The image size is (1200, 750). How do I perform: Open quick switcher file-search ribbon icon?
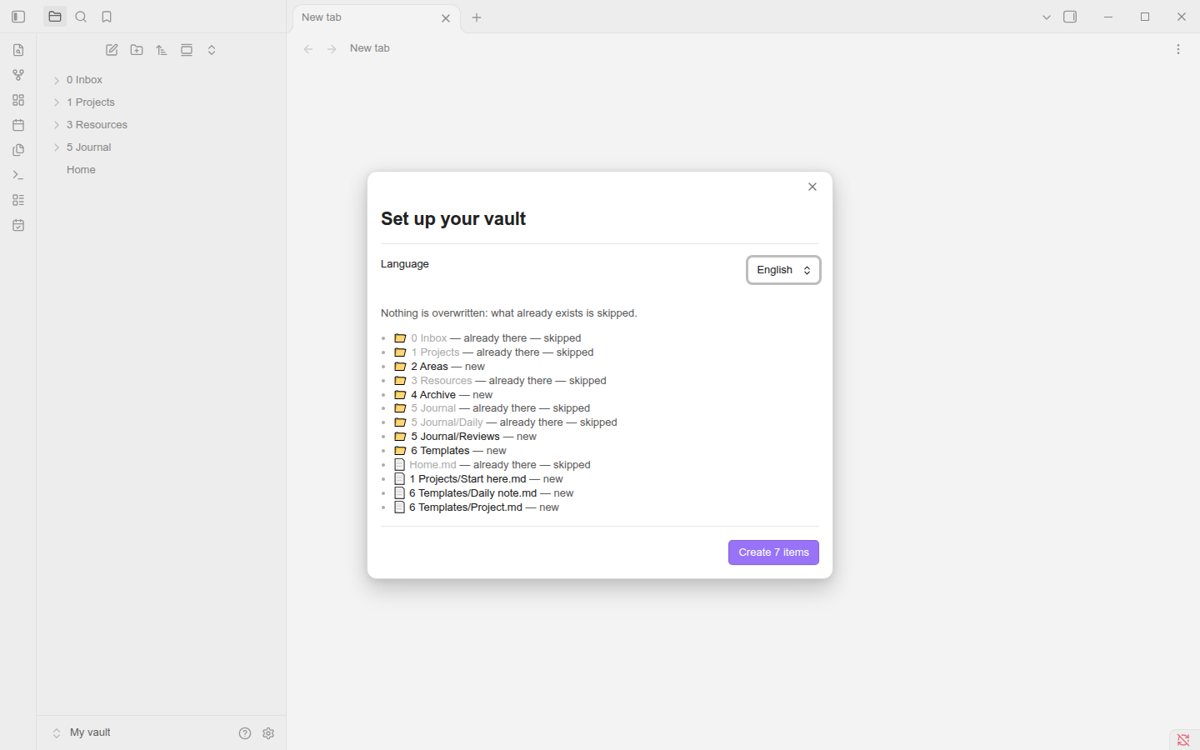click(18, 50)
